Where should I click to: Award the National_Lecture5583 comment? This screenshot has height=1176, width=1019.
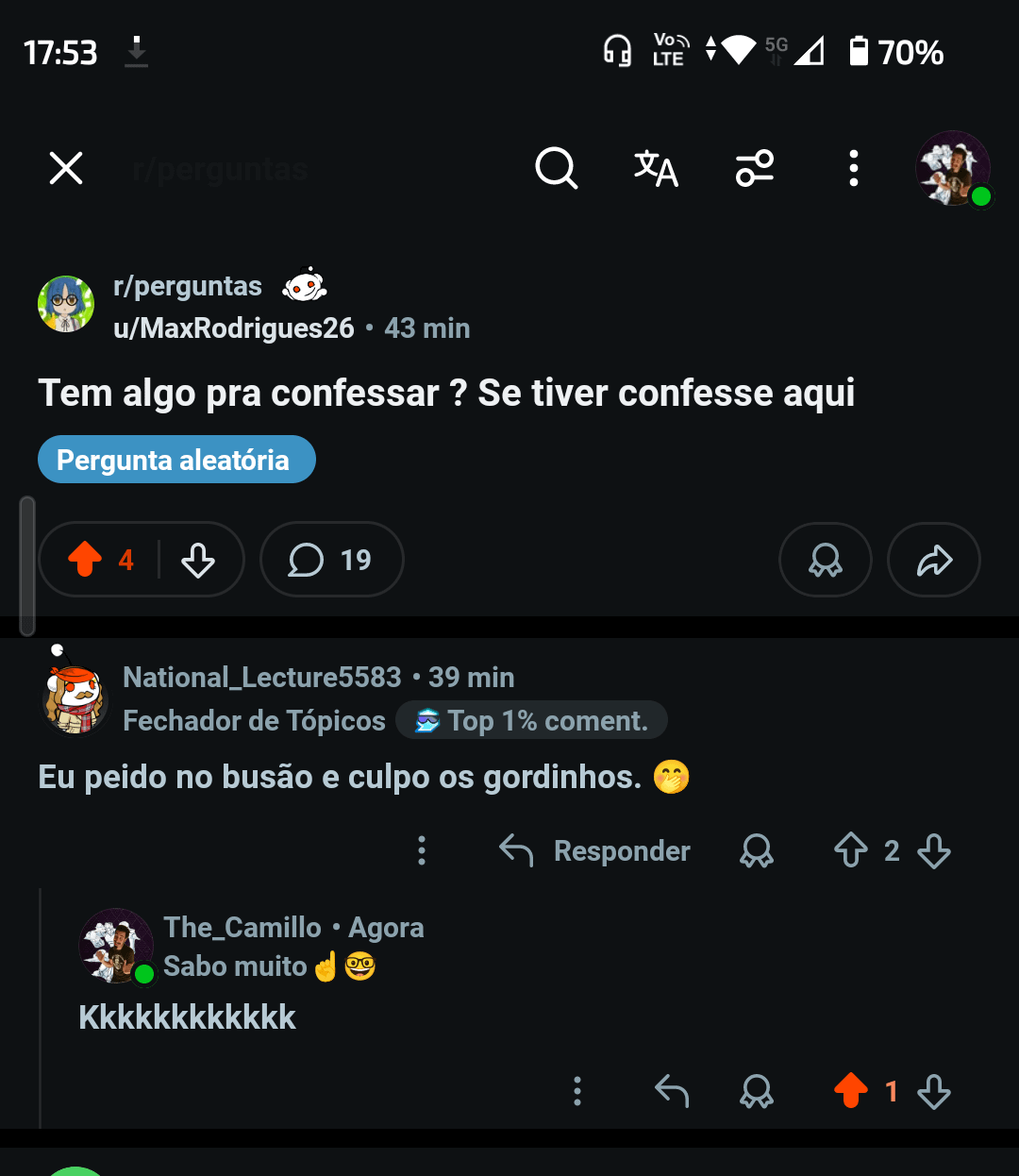click(756, 850)
